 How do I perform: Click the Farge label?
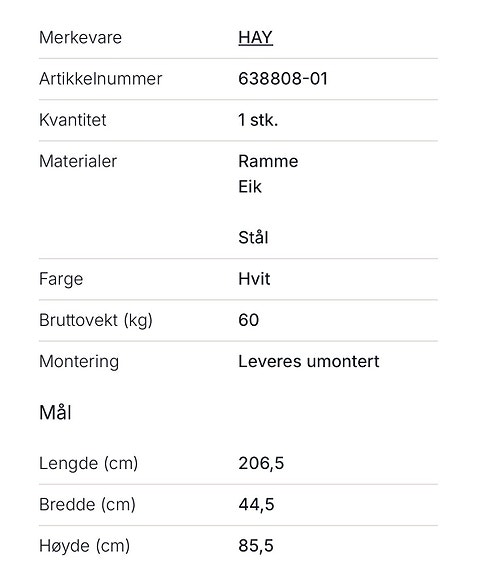(61, 279)
